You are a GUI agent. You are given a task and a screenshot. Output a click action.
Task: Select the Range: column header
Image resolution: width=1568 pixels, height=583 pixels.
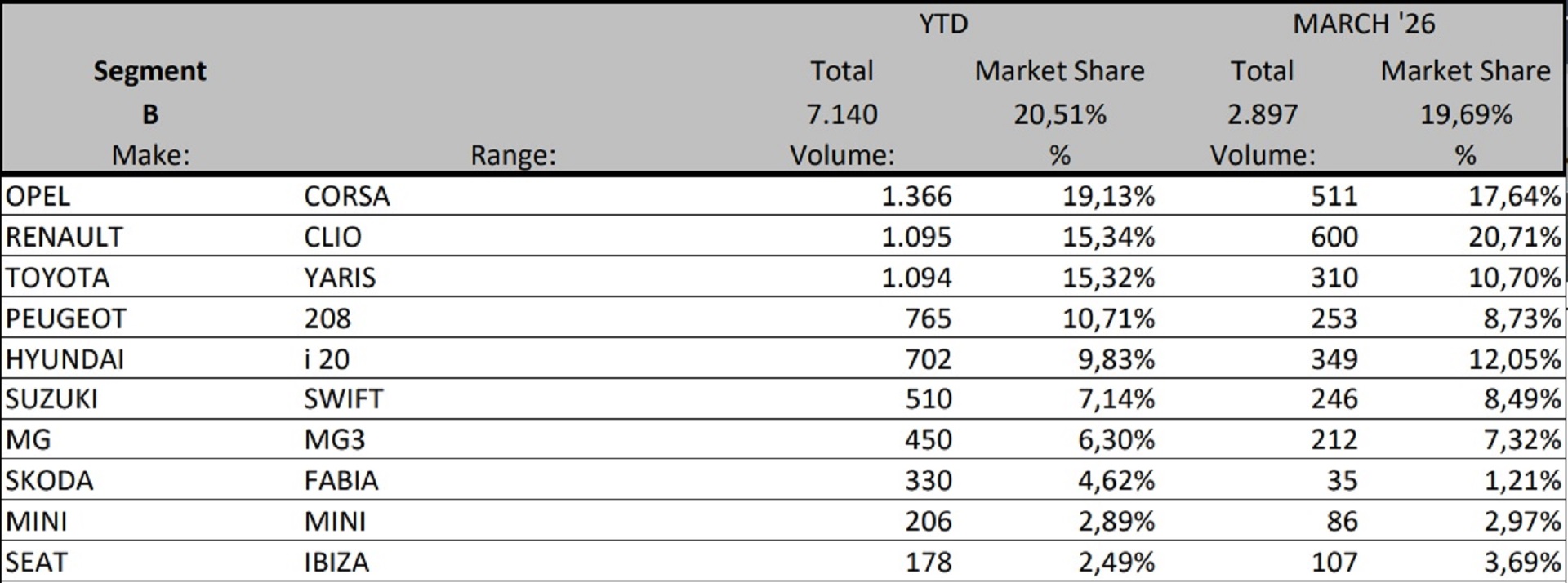513,155
